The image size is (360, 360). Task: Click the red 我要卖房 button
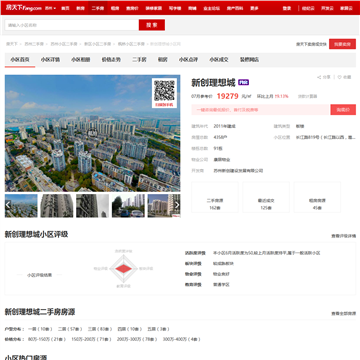click(342, 44)
